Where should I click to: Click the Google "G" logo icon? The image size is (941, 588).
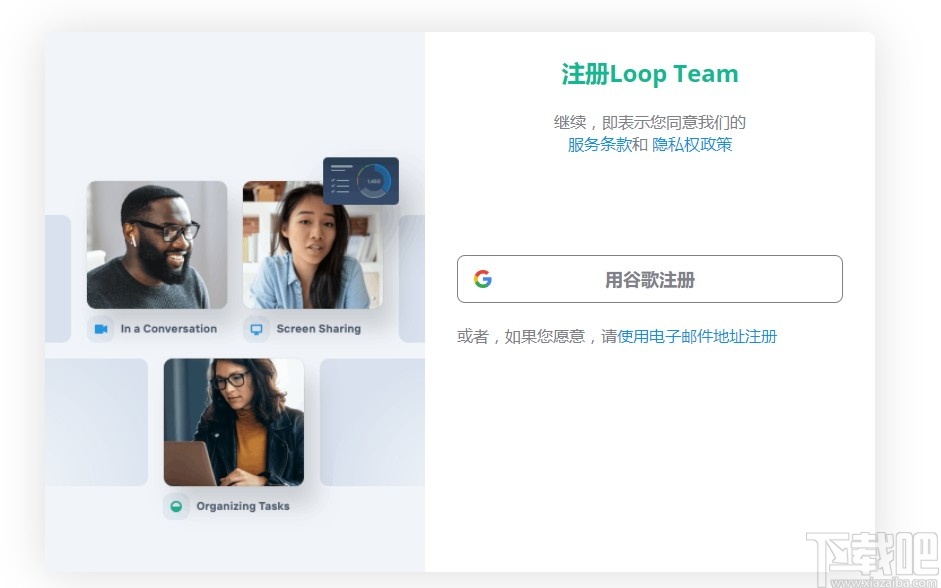[483, 279]
